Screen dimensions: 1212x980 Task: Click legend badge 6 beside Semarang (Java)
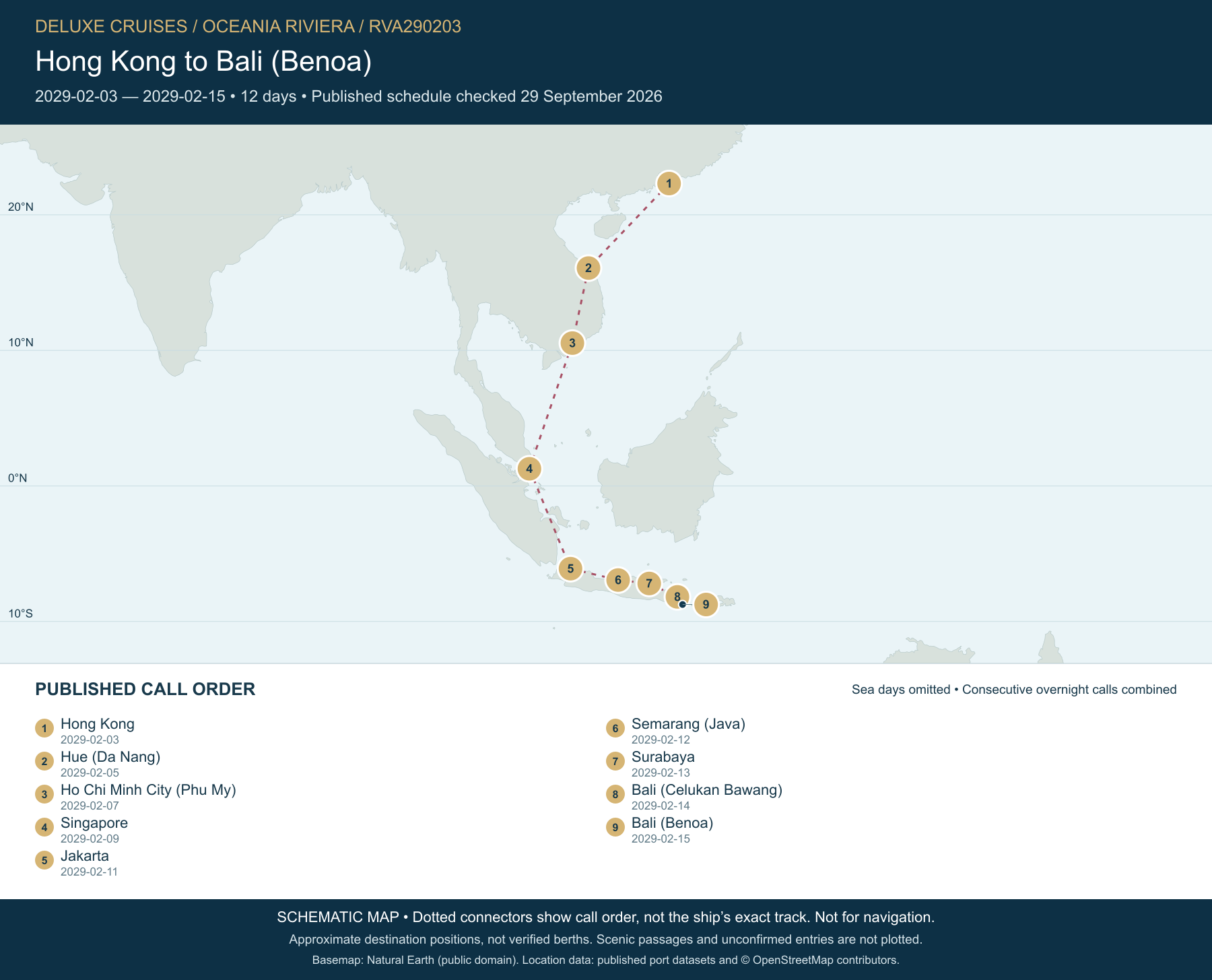[615, 728]
